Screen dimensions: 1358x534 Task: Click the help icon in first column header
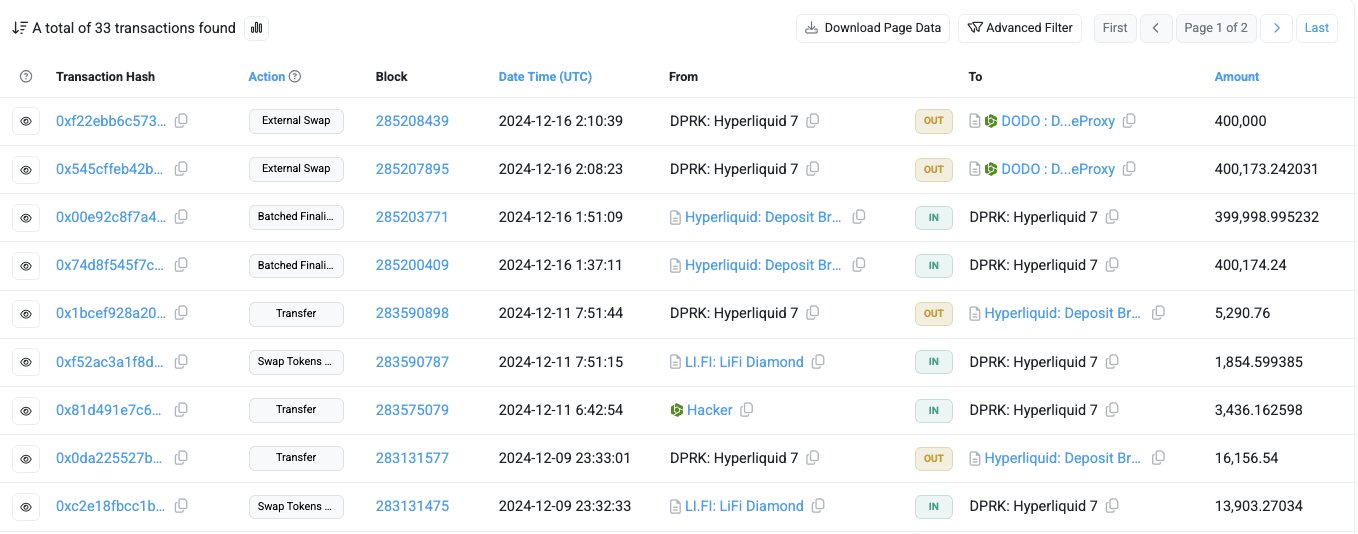[26, 77]
